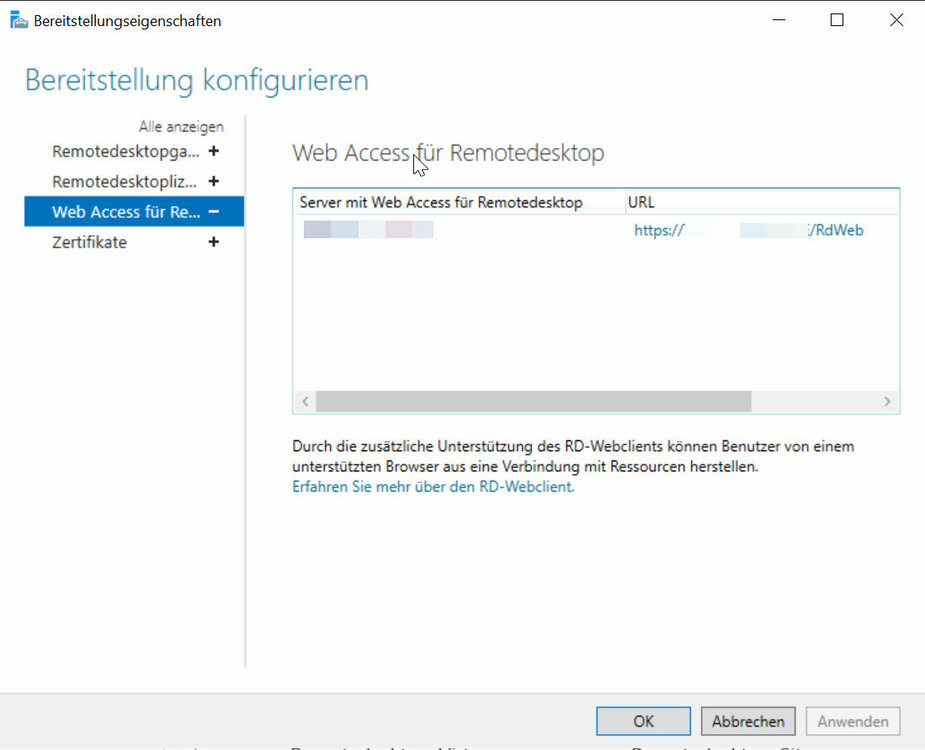Confirm the dialog with OK button
Screen dimensions: 925x750
[x=643, y=721]
